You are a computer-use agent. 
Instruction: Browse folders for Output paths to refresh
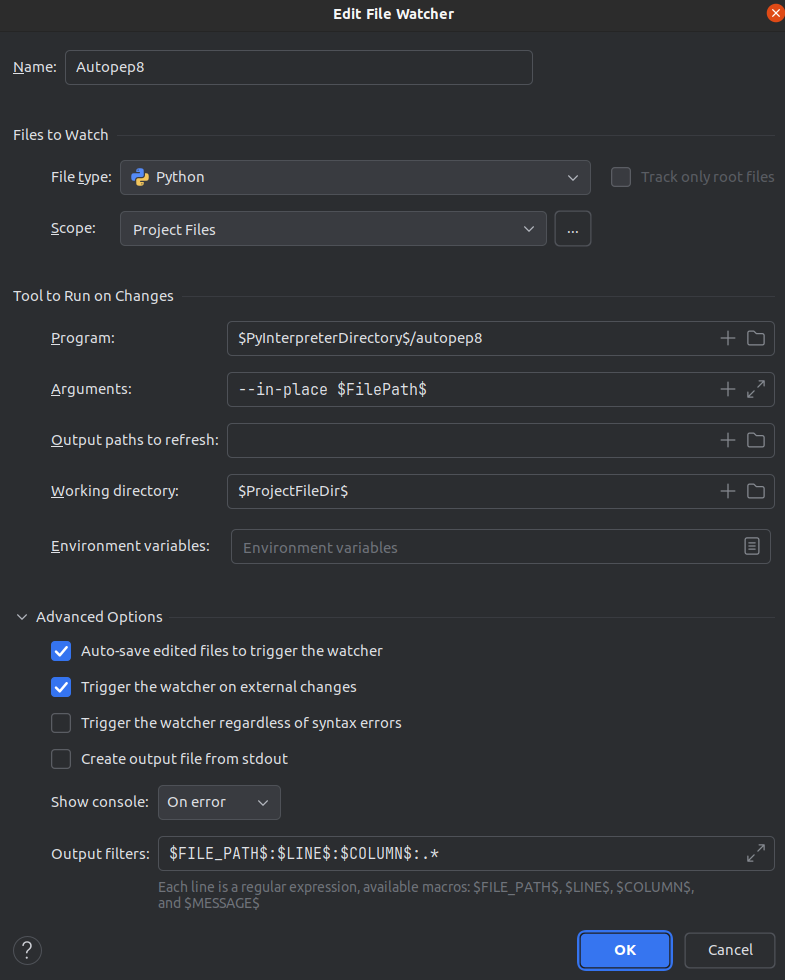tap(754, 440)
